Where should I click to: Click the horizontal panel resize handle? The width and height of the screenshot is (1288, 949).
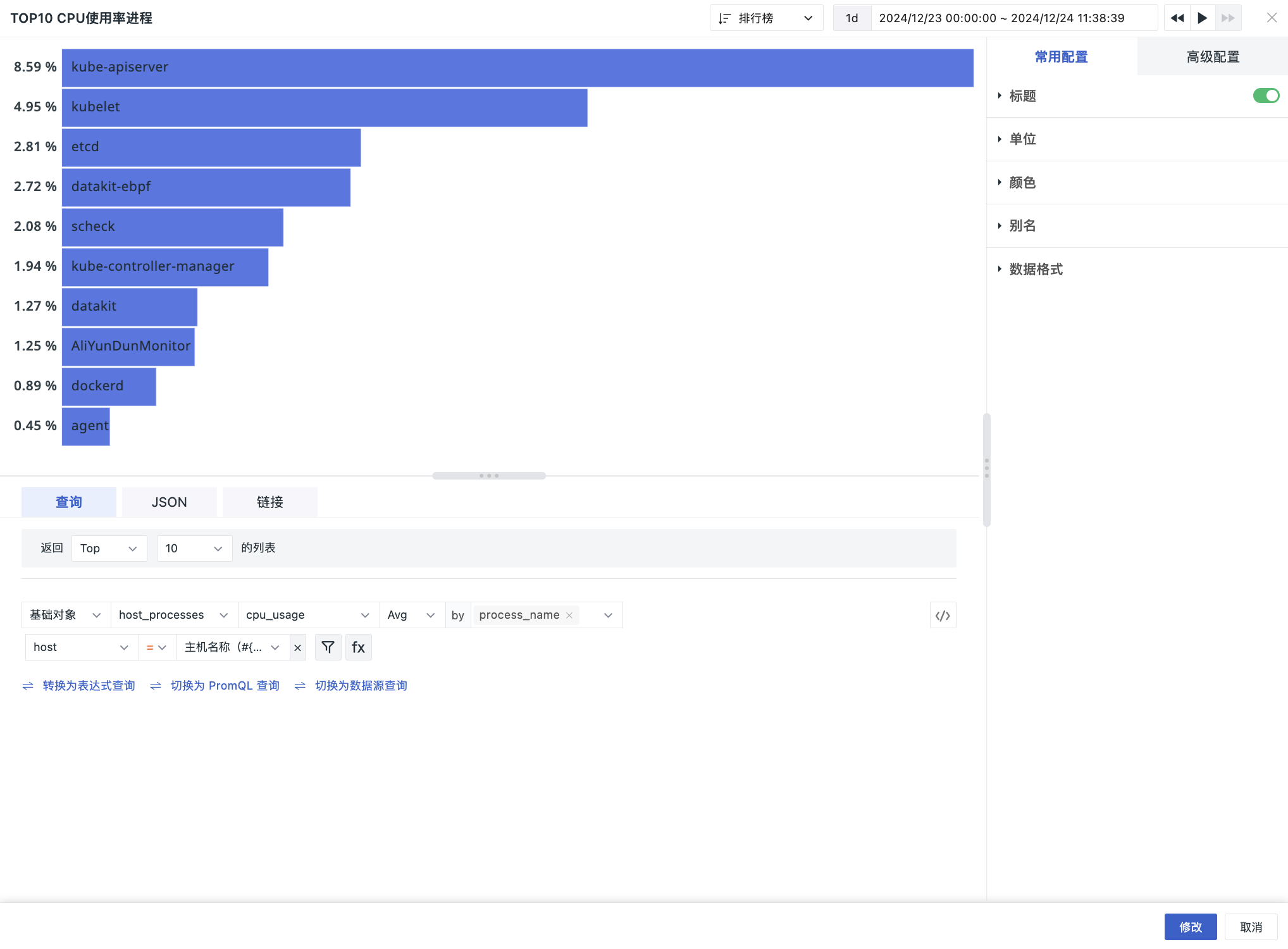(489, 476)
